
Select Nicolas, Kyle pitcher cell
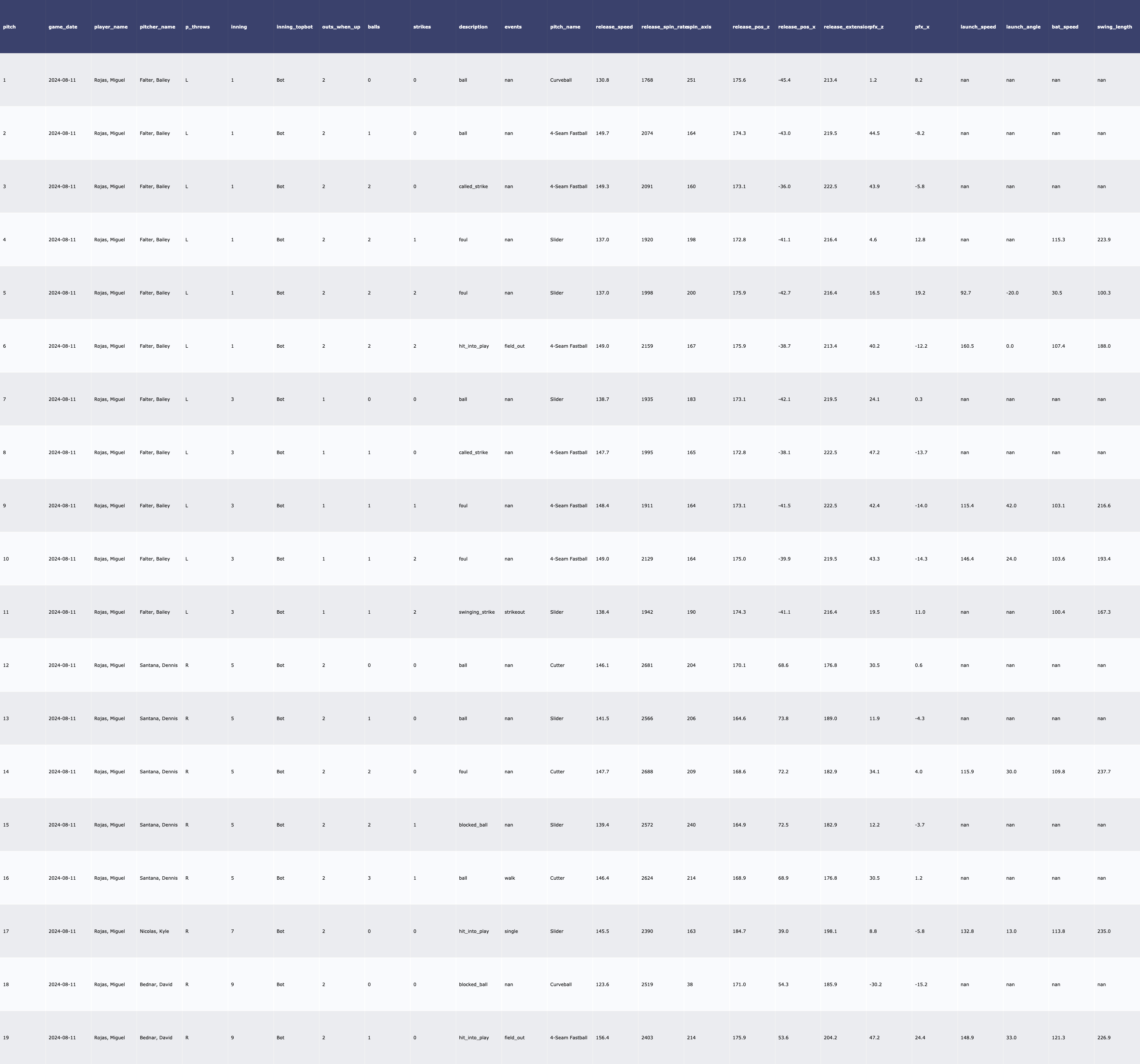pos(154,931)
